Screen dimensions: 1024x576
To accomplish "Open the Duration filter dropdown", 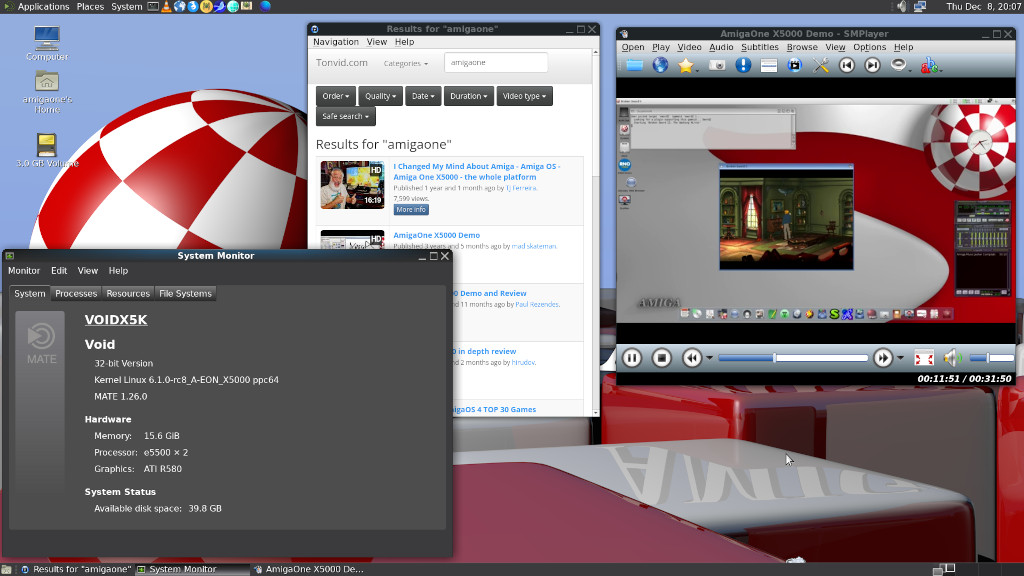I will (x=469, y=96).
